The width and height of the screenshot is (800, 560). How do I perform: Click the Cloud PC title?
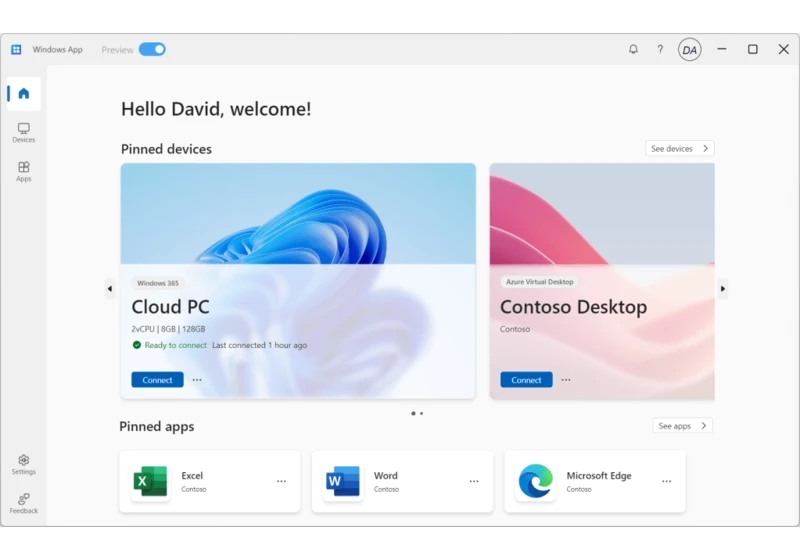[170, 307]
